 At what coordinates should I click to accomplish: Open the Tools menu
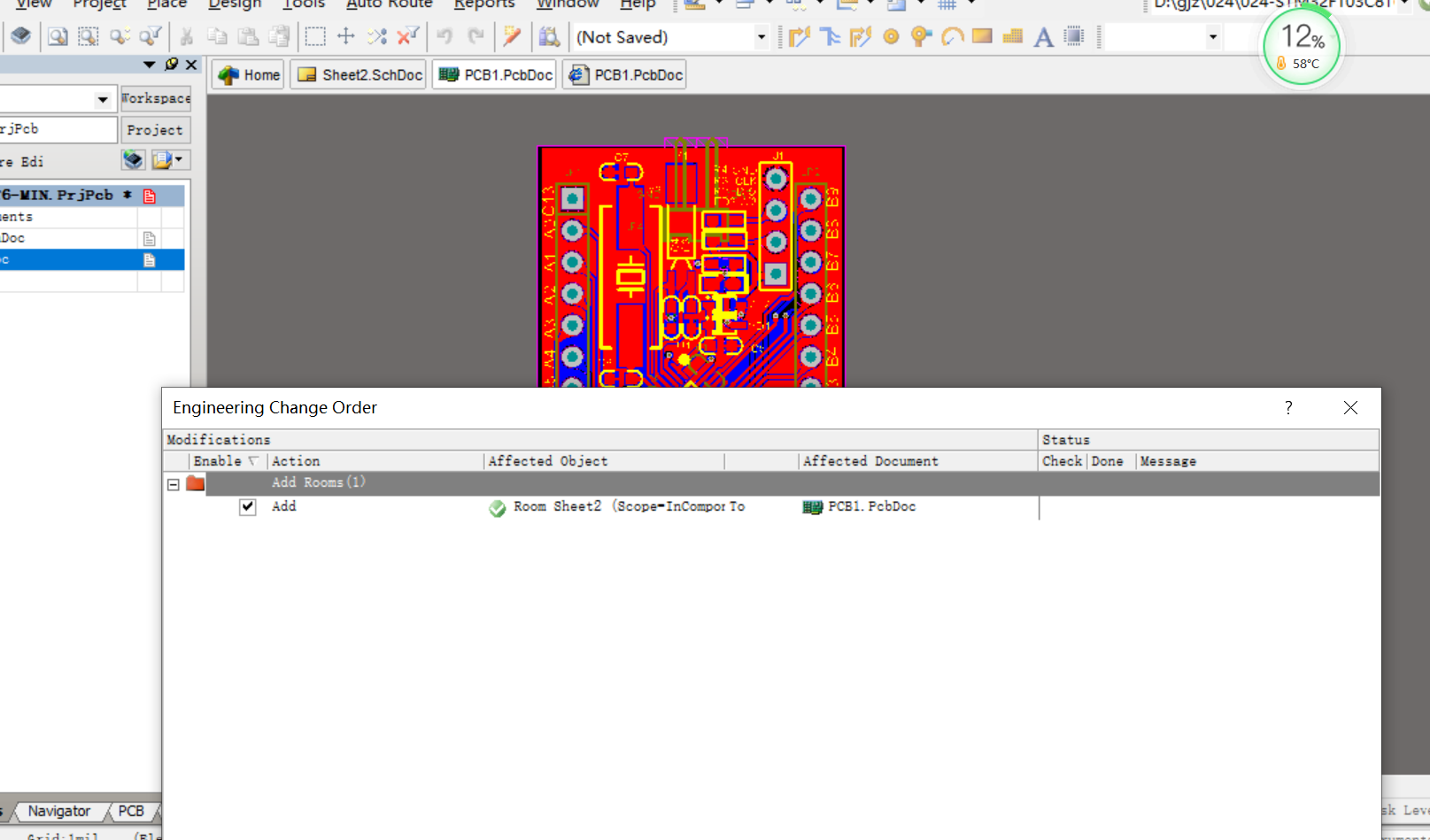click(303, 4)
